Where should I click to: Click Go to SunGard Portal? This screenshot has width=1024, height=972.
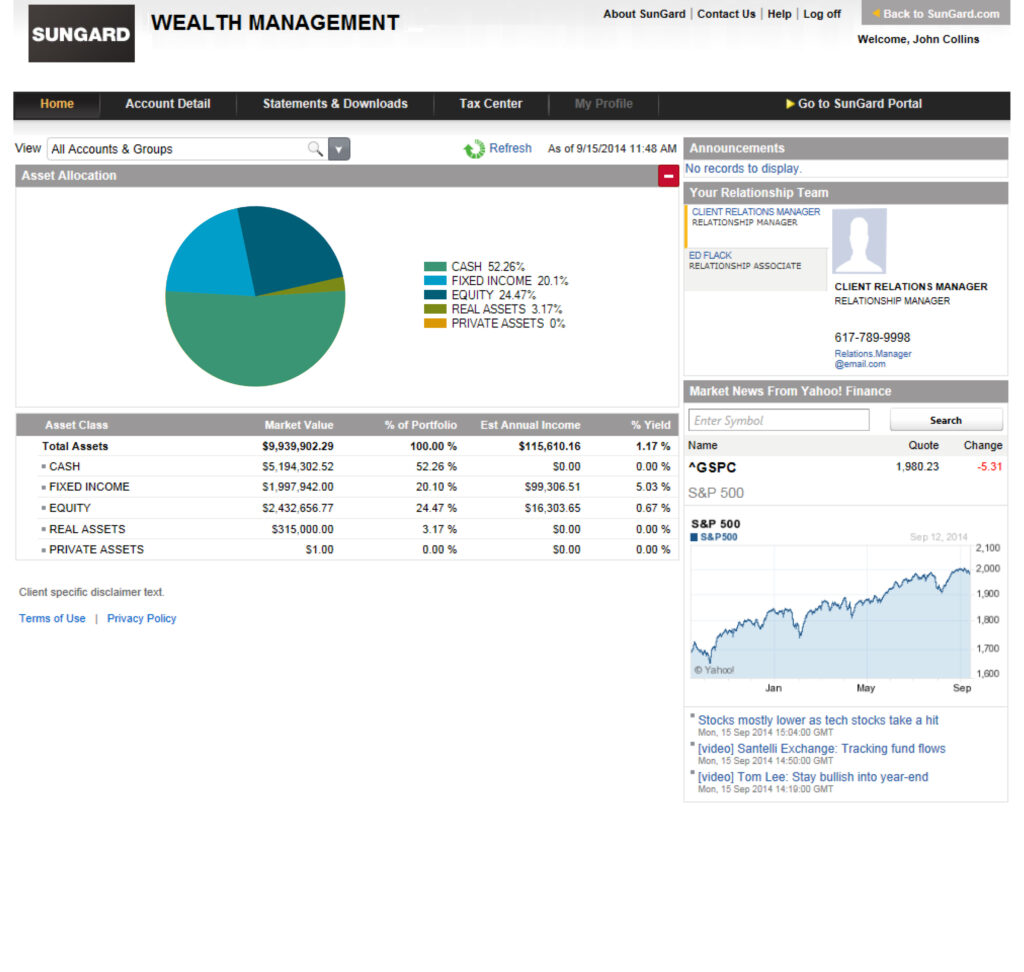tap(859, 103)
